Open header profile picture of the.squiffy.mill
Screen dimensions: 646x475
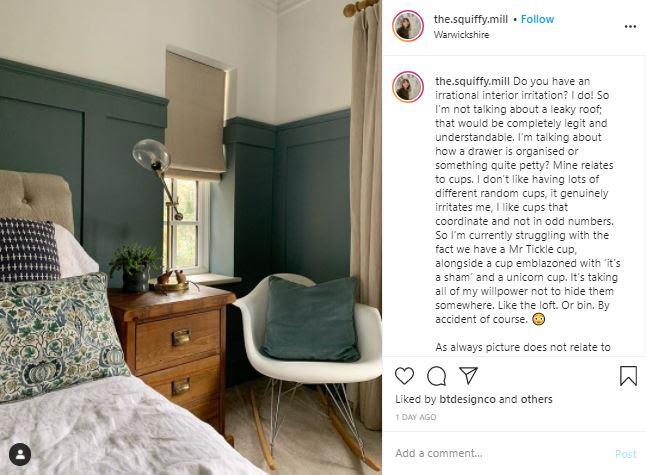pyautogui.click(x=408, y=26)
